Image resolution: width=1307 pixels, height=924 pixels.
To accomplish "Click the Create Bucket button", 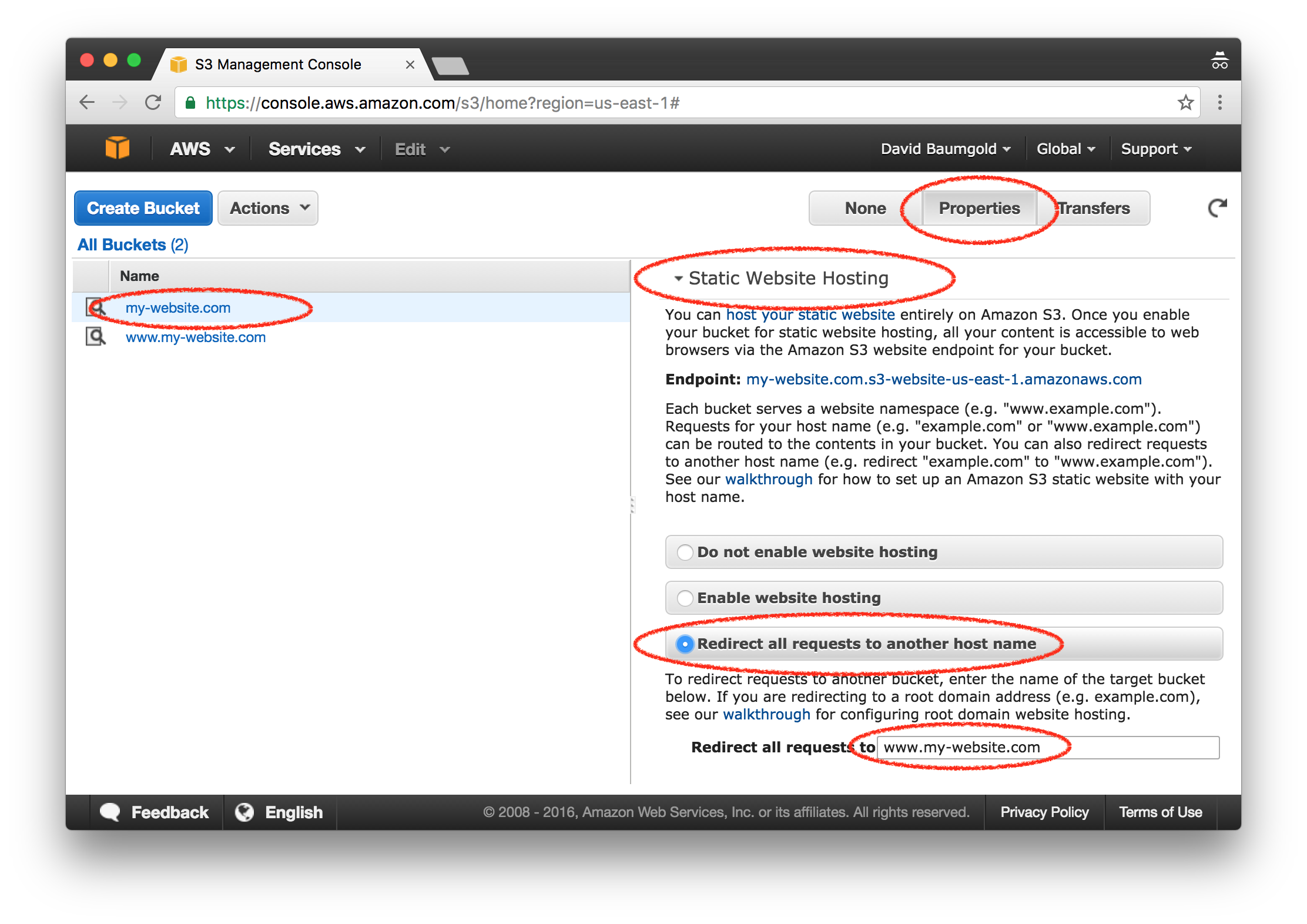I will tap(143, 207).
